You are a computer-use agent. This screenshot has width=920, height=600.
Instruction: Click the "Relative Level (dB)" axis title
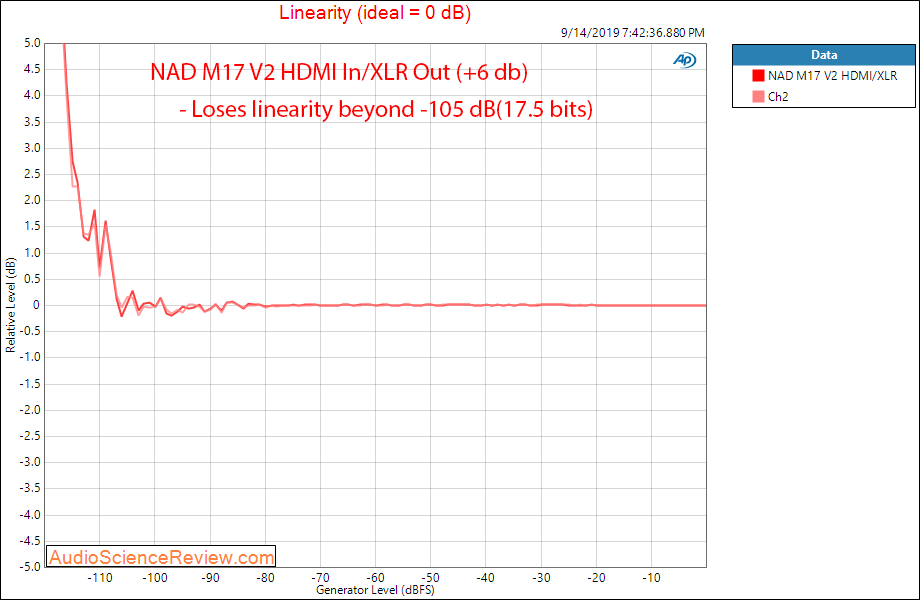tap(11, 305)
